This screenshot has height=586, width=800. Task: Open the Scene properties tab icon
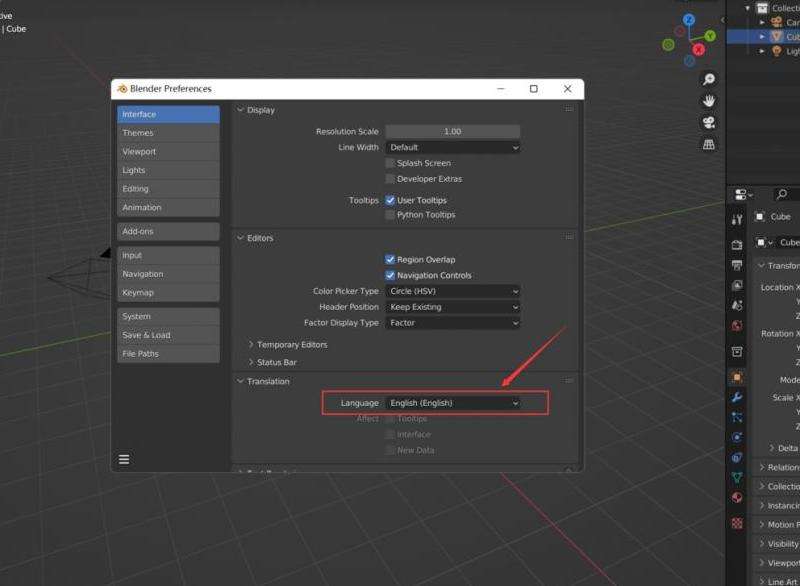tap(737, 305)
